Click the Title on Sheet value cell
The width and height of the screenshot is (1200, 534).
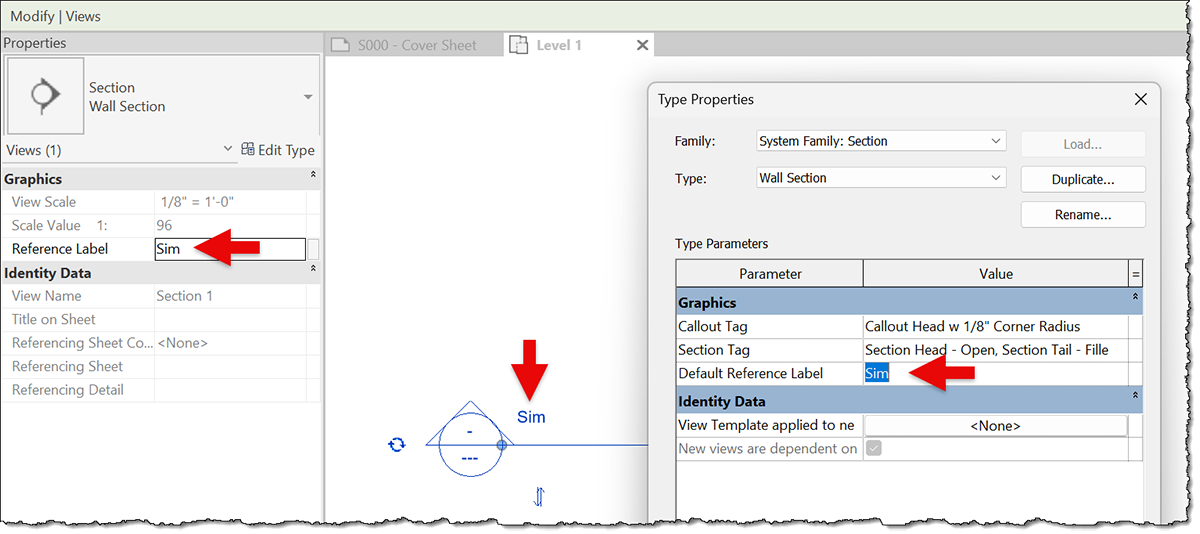(x=230, y=320)
